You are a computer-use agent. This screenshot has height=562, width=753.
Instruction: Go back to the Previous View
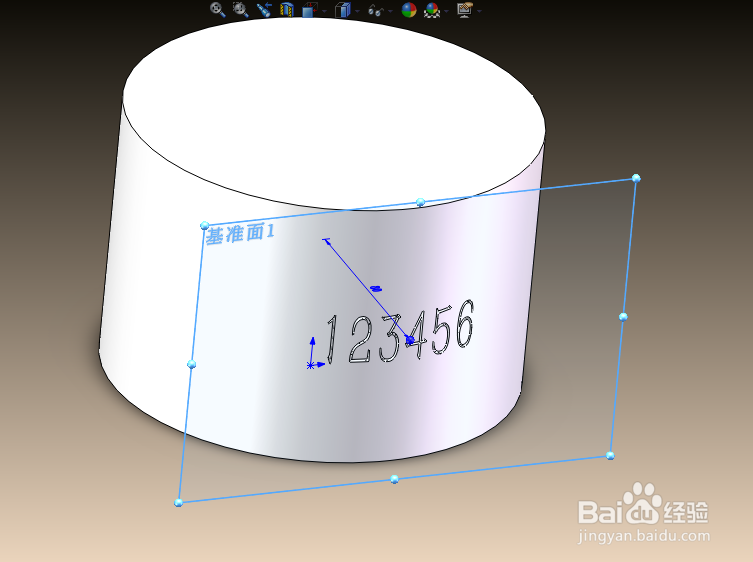264,10
